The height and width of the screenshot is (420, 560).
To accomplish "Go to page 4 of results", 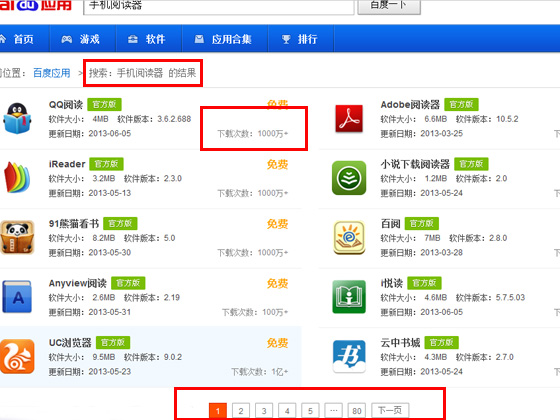I will click(287, 410).
